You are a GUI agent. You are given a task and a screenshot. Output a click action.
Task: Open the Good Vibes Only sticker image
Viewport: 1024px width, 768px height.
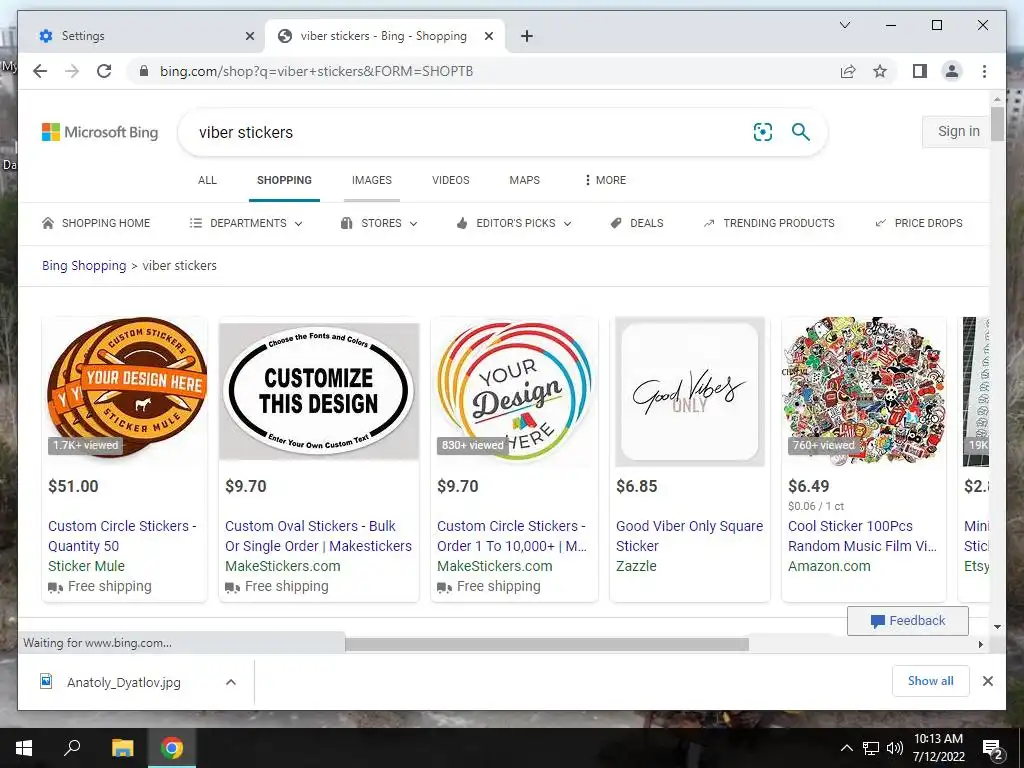[x=690, y=392]
